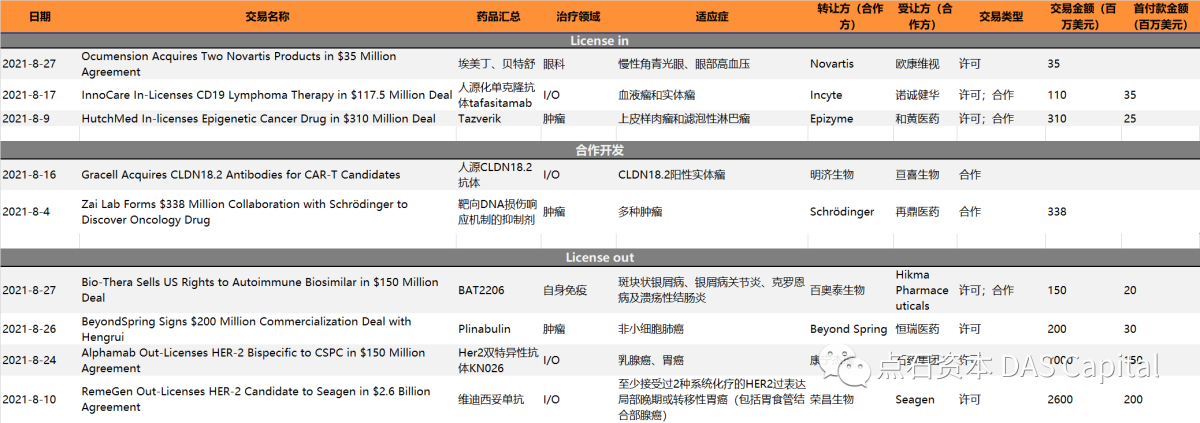The height and width of the screenshot is (423, 1200).
Task: Select the date 2021-8-10
Action: (29, 400)
